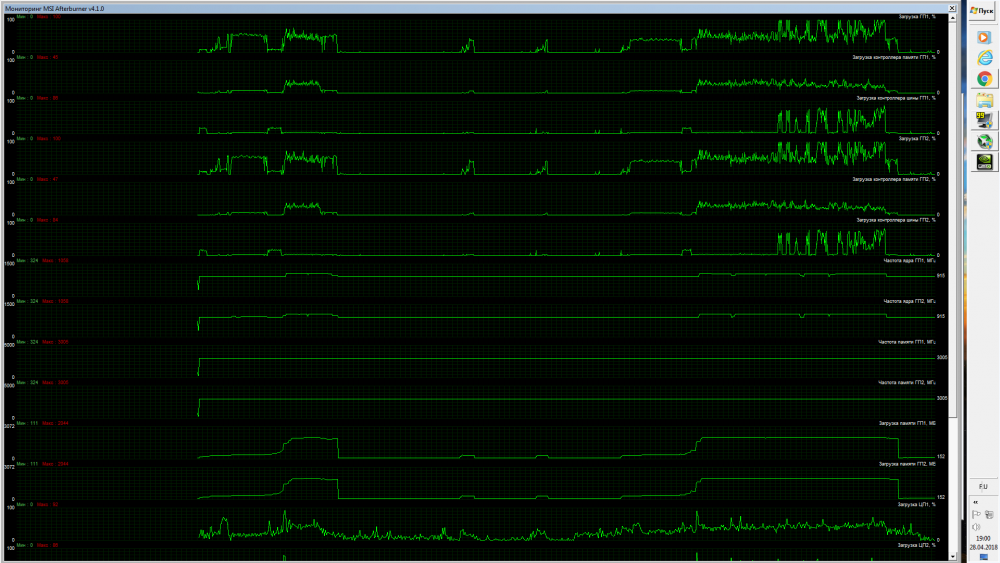The width and height of the screenshot is (1000, 563).
Task: Open Windows Explorer folder icon
Action: (984, 99)
